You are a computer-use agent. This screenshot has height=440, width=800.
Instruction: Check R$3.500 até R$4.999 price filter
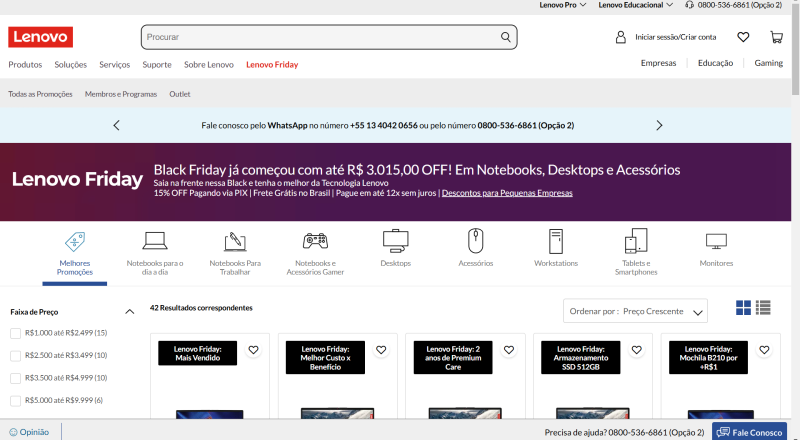click(x=15, y=378)
